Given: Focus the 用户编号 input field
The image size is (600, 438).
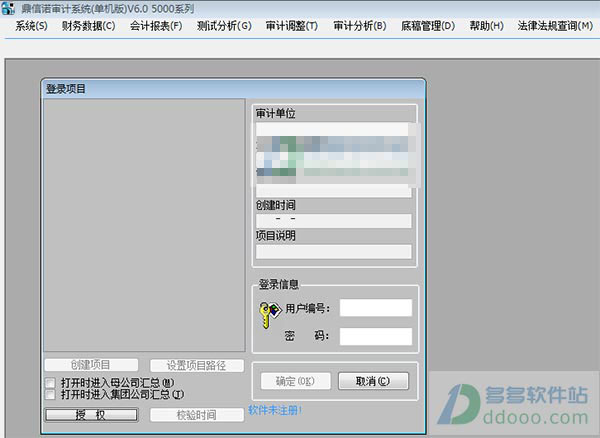Looking at the screenshot, I should tap(376, 308).
